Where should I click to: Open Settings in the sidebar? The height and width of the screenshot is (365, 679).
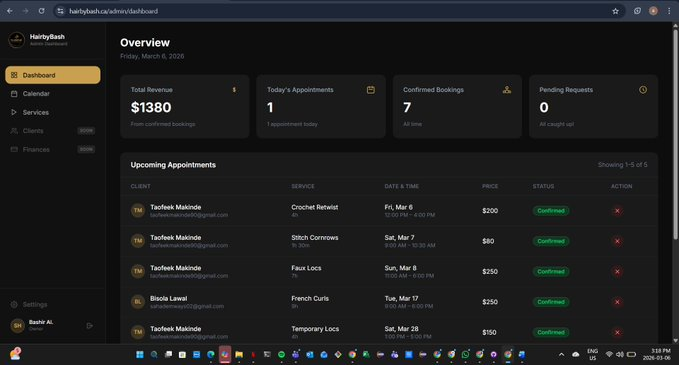pos(29,304)
